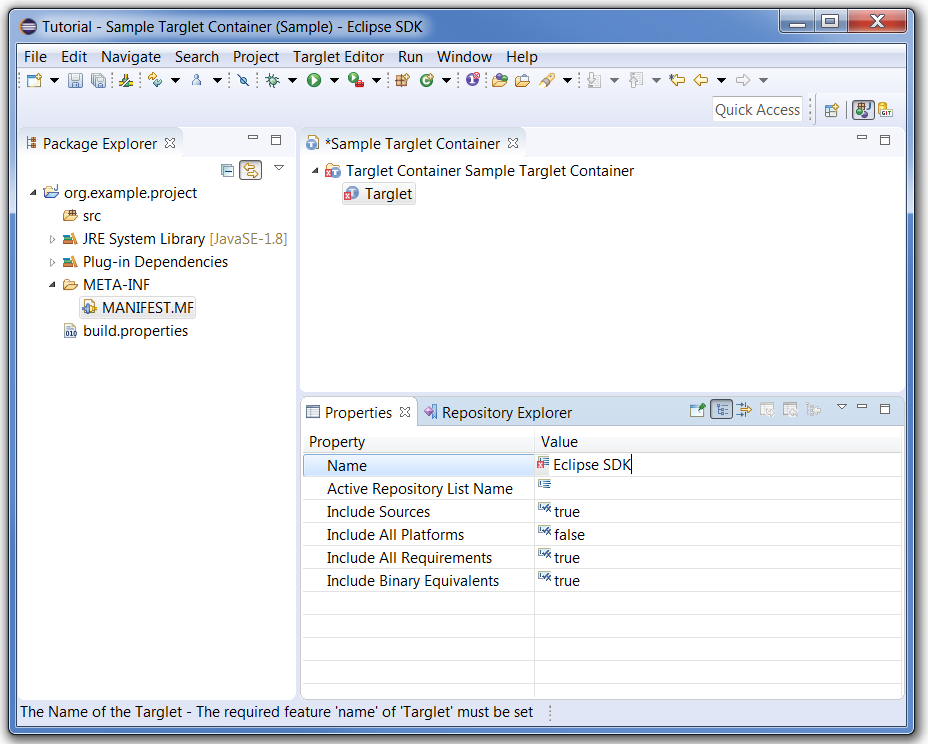The width and height of the screenshot is (928, 744).
Task: Collapse the Targlet Container node in editor
Action: pos(315,171)
